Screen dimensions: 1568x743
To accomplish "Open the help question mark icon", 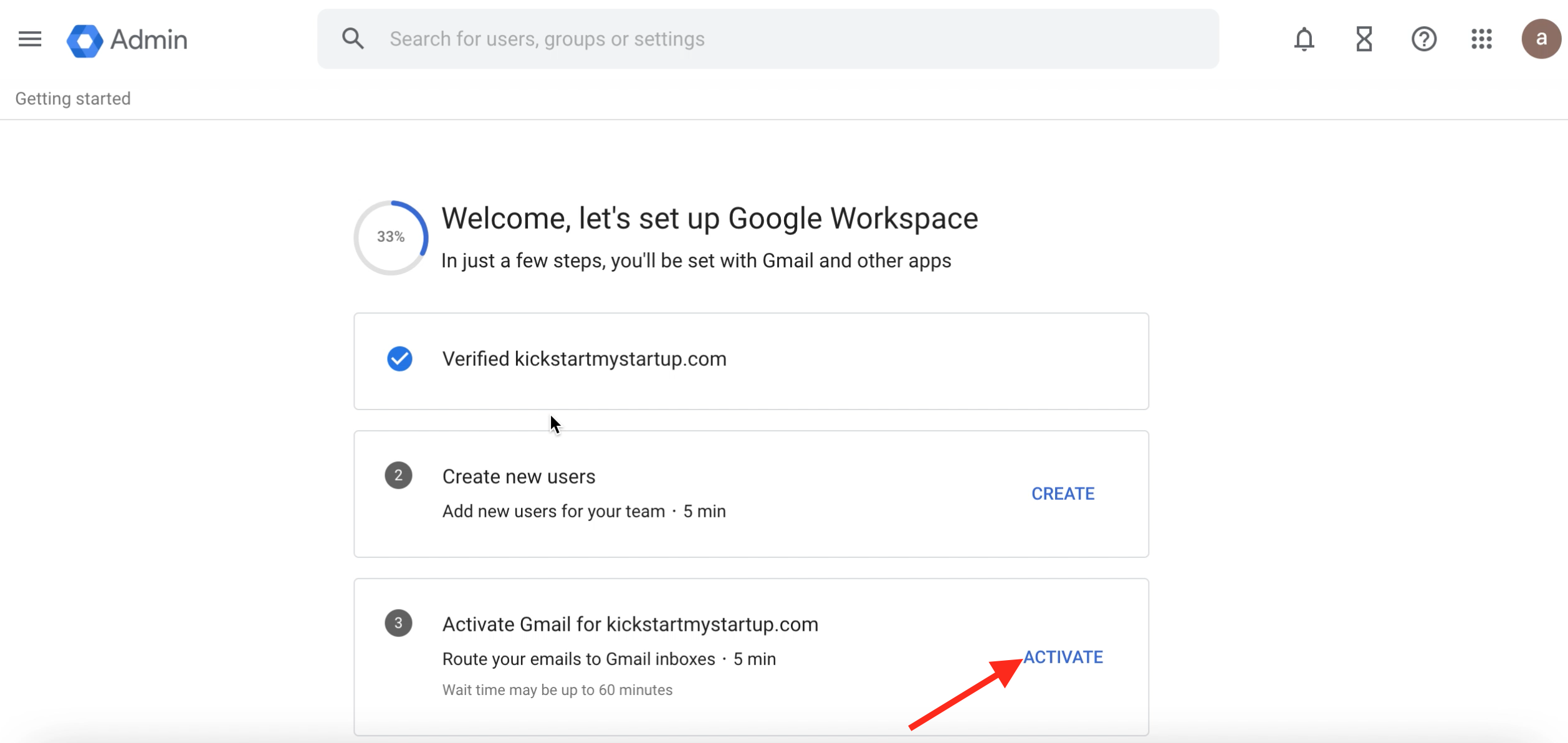I will pyautogui.click(x=1424, y=39).
